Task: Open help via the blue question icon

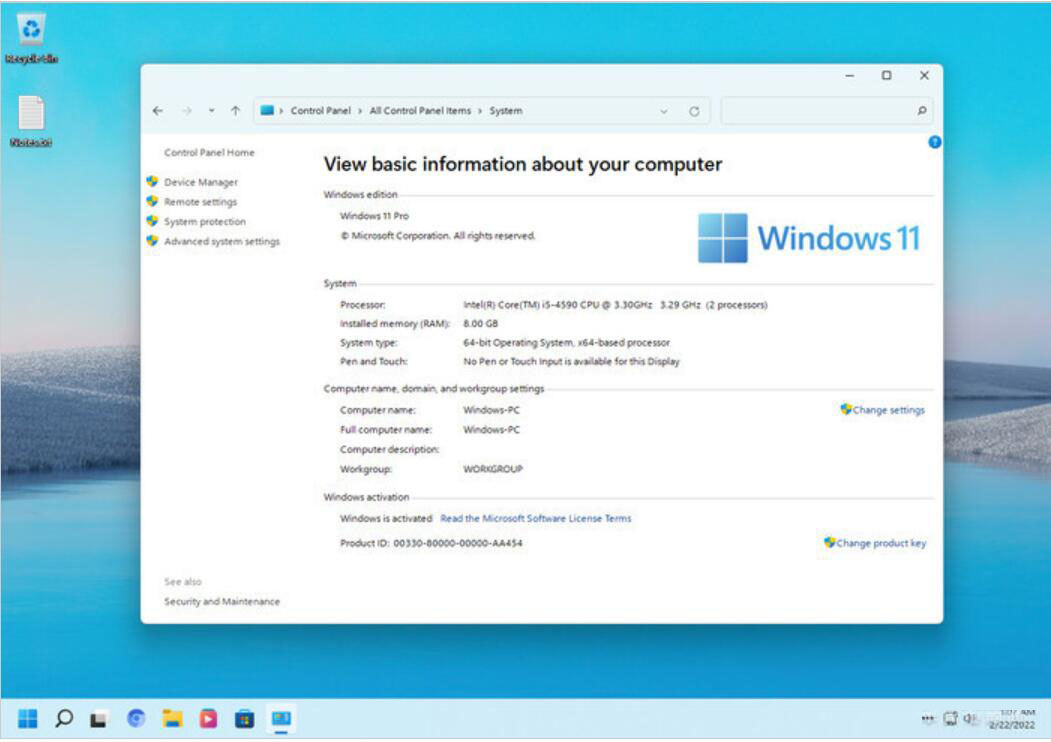Action: point(934,142)
